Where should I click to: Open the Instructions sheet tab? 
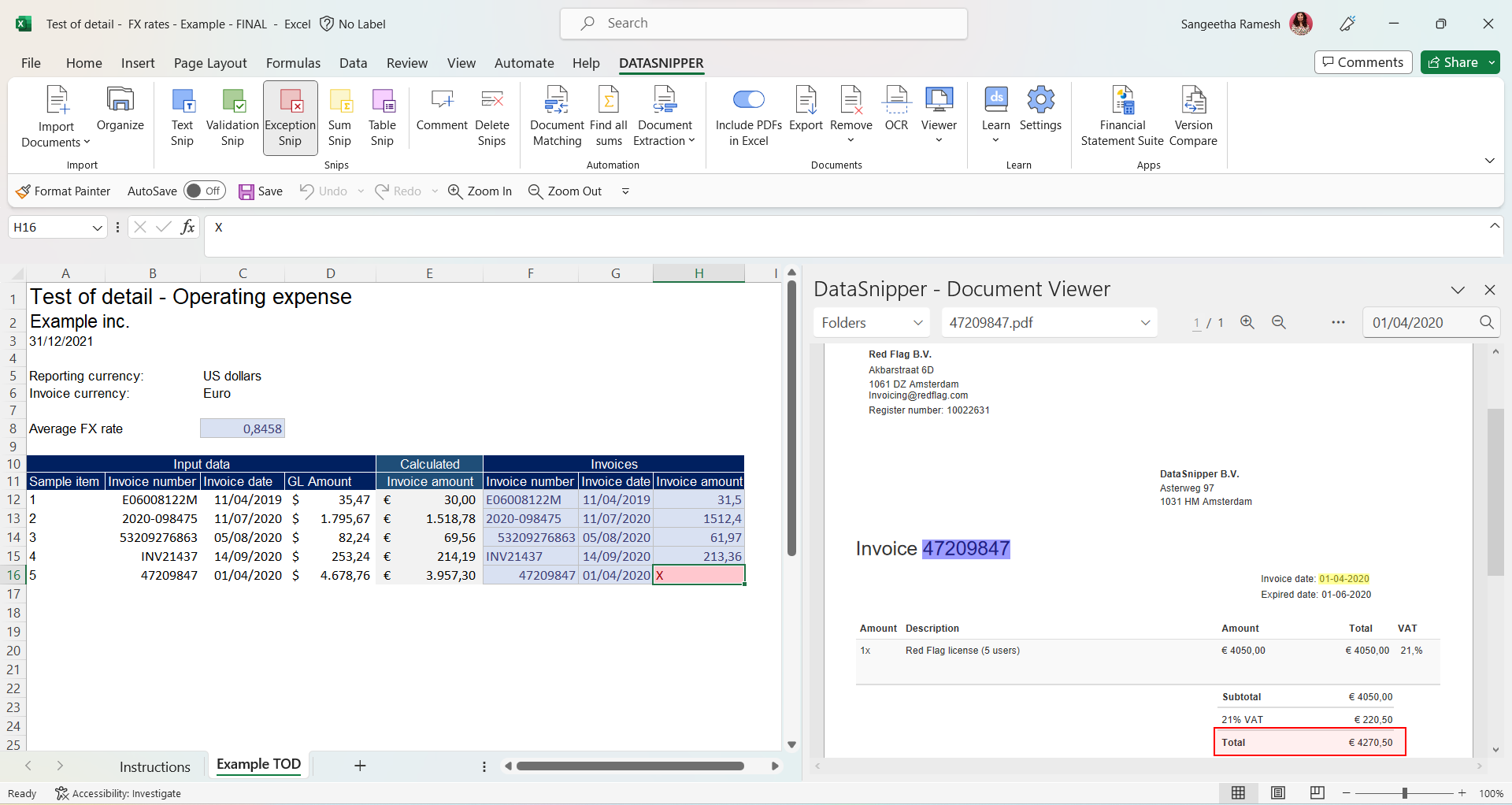[155, 766]
